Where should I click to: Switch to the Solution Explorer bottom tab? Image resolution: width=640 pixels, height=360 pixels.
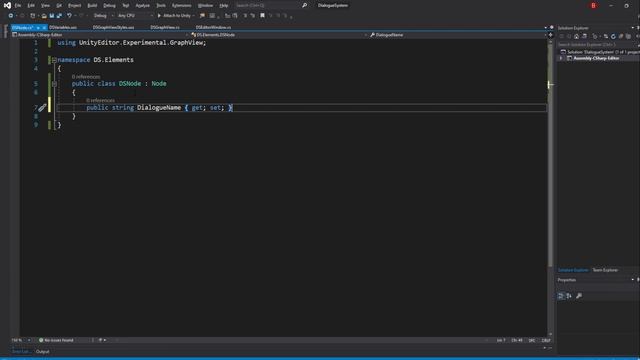click(x=573, y=270)
